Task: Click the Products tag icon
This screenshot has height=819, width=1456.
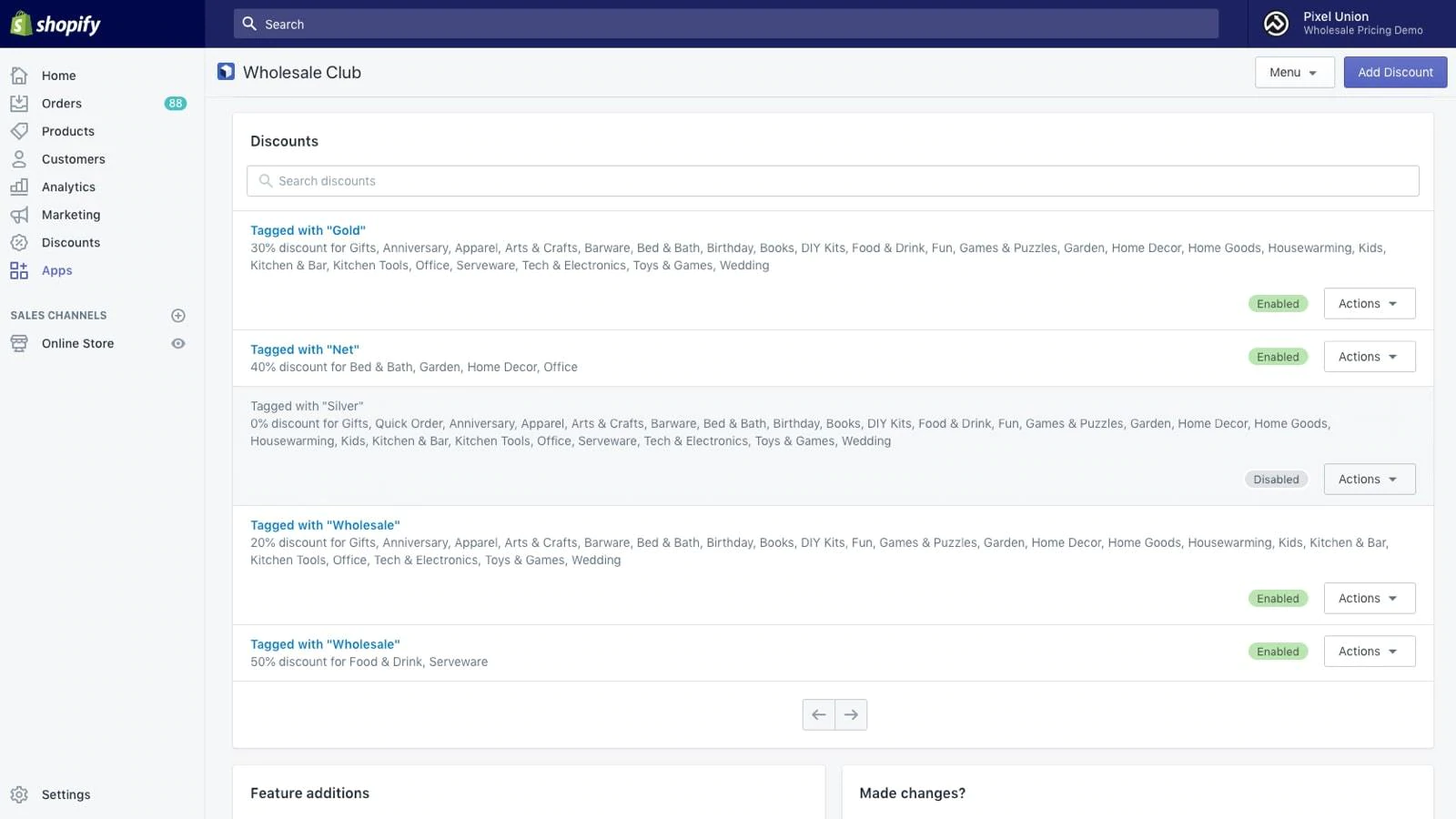Action: pos(19,131)
